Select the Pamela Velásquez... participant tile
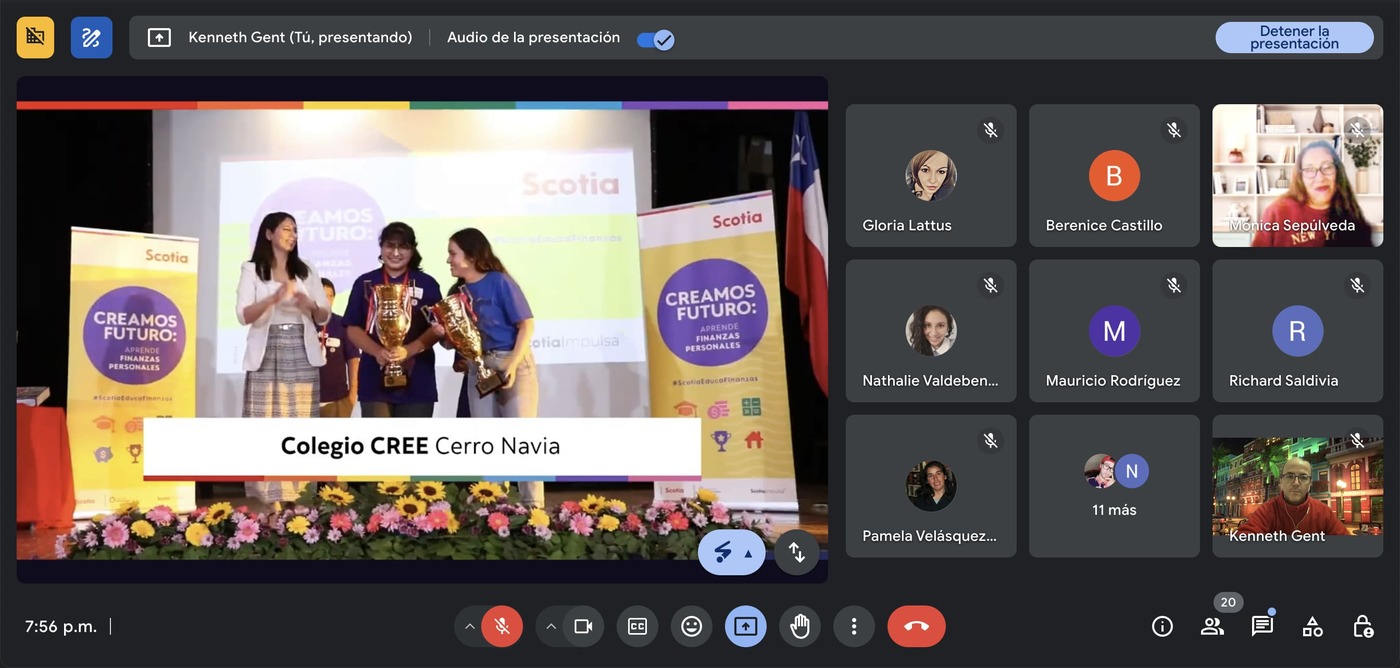This screenshot has width=1400, height=668. (931, 486)
